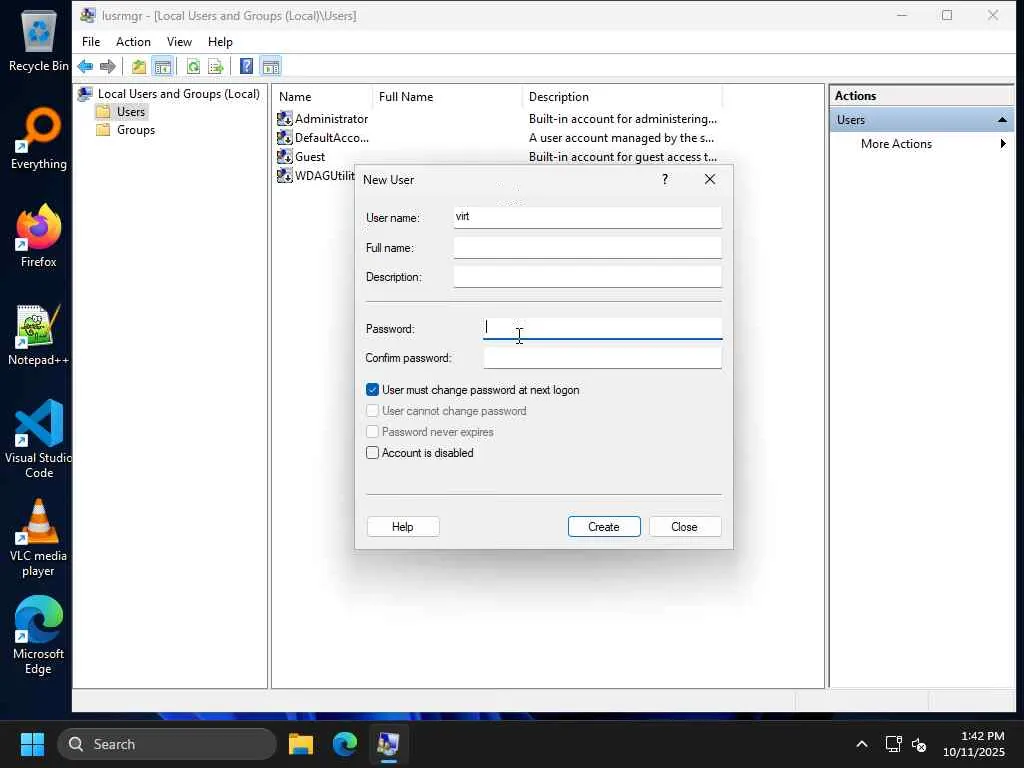Collapse the Users section in Actions pane
1024x768 pixels.
click(1002, 120)
